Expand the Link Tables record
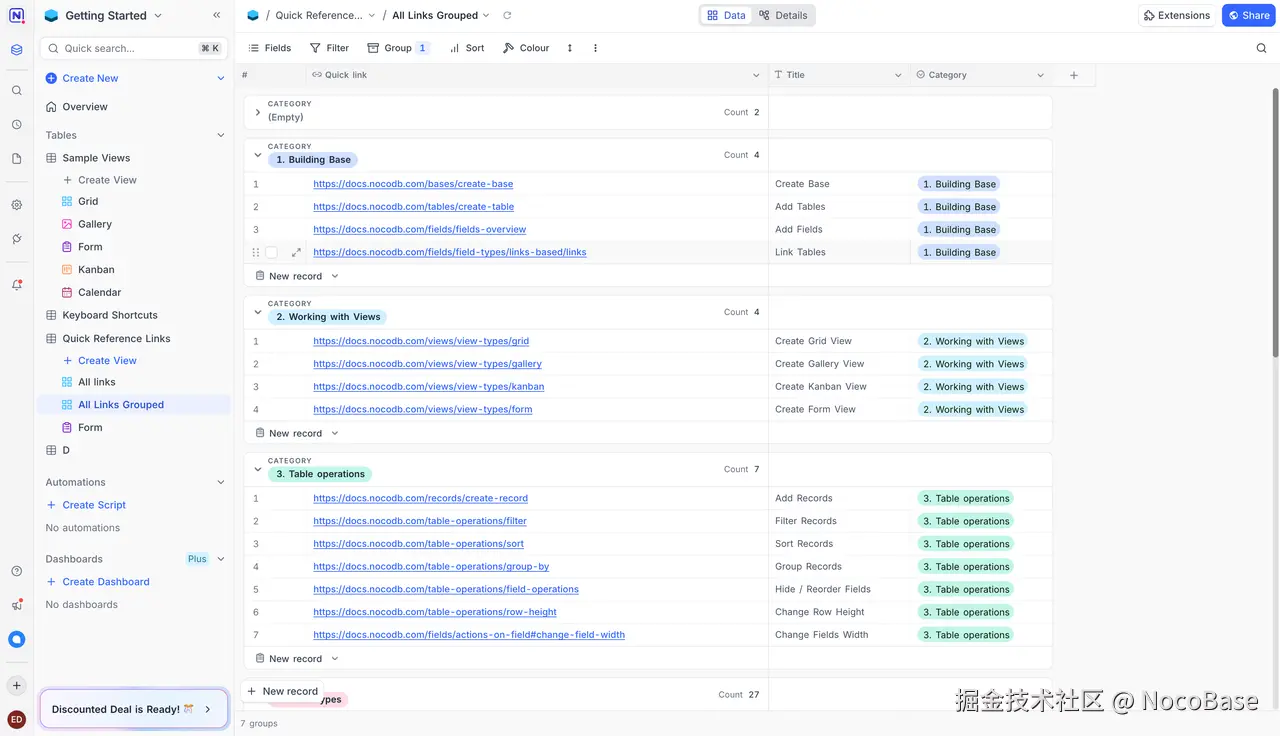 [296, 252]
